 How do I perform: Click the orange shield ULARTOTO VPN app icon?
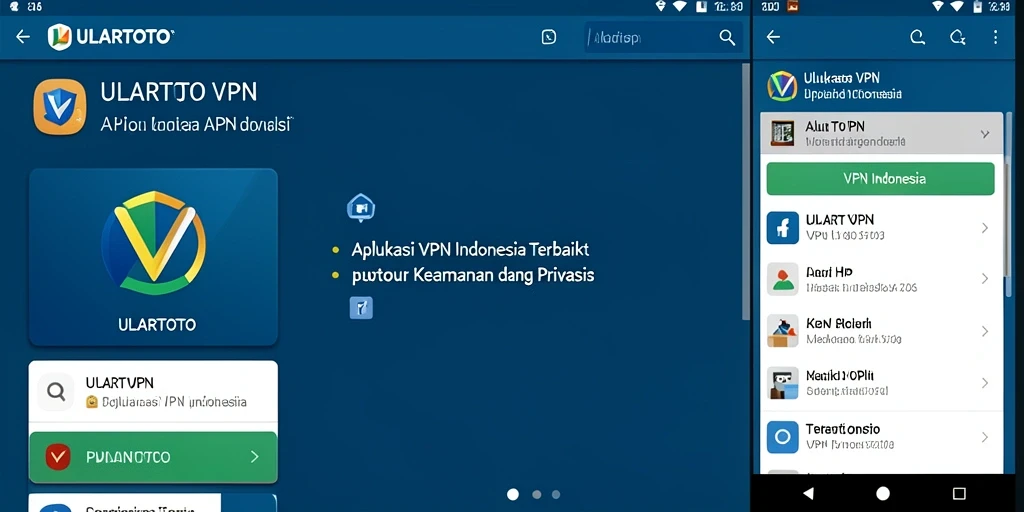click(x=59, y=106)
